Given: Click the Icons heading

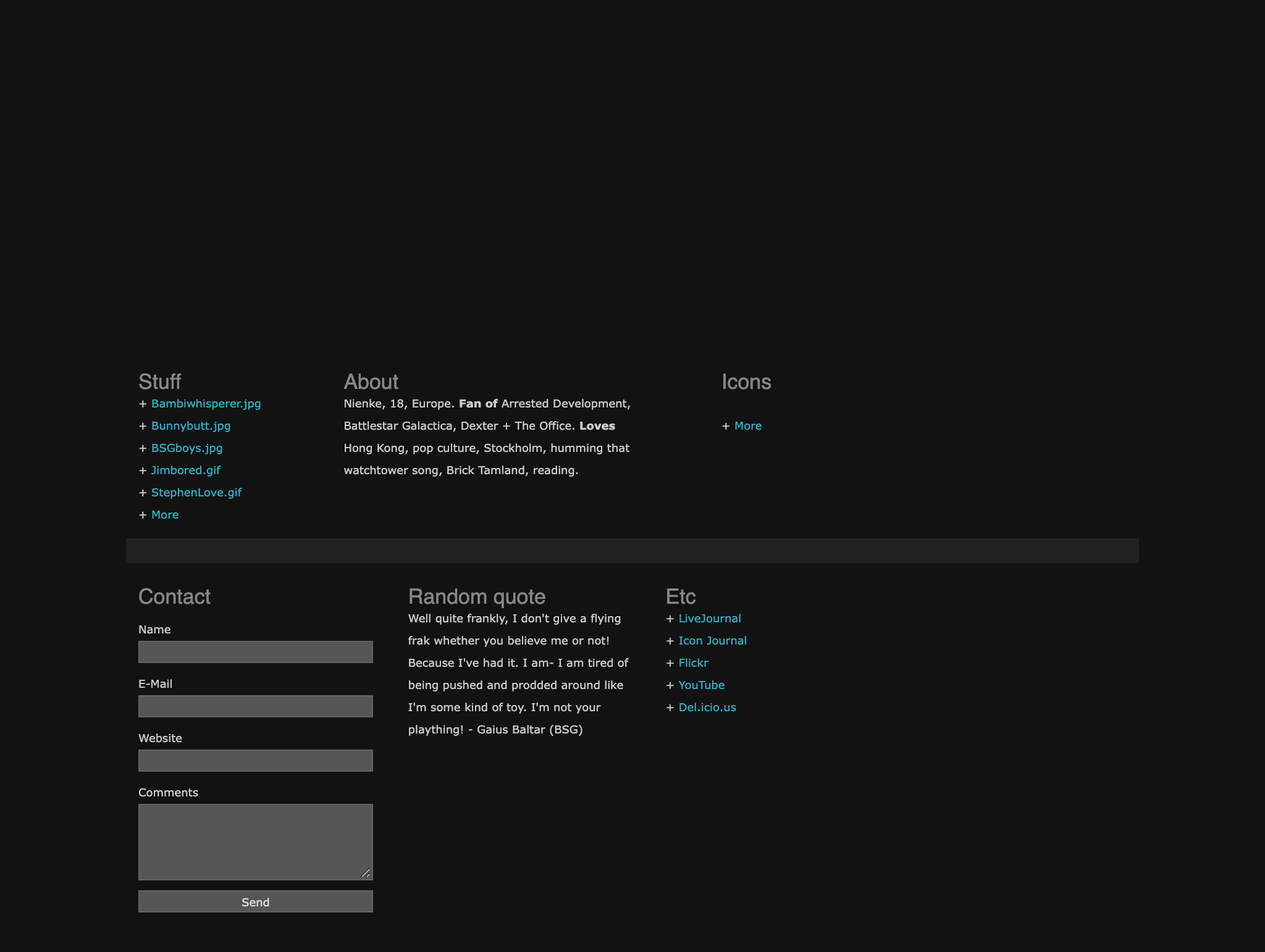Looking at the screenshot, I should pyautogui.click(x=746, y=382).
